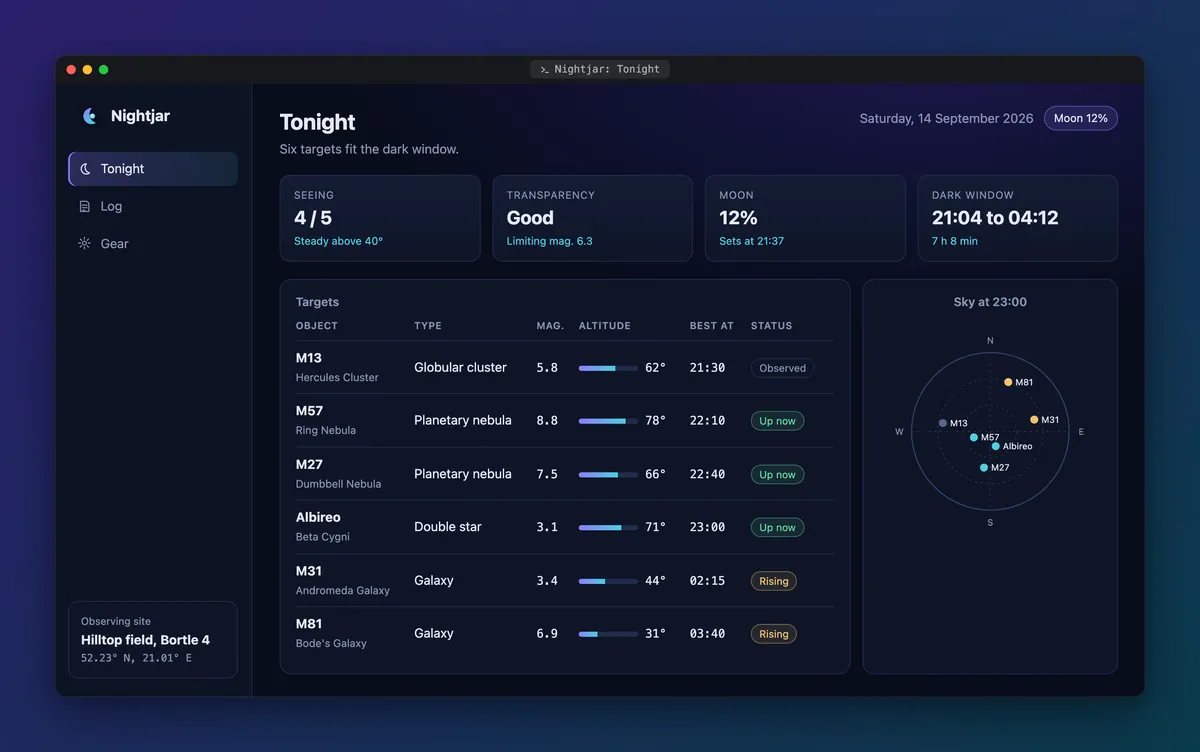
Task: Click the Rising status for M31
Action: 773,581
